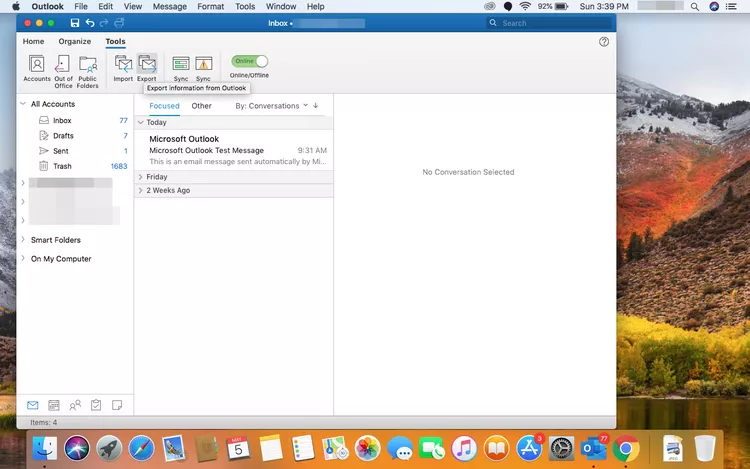Open the Apple menu
This screenshot has height=469, width=750.
click(x=16, y=7)
